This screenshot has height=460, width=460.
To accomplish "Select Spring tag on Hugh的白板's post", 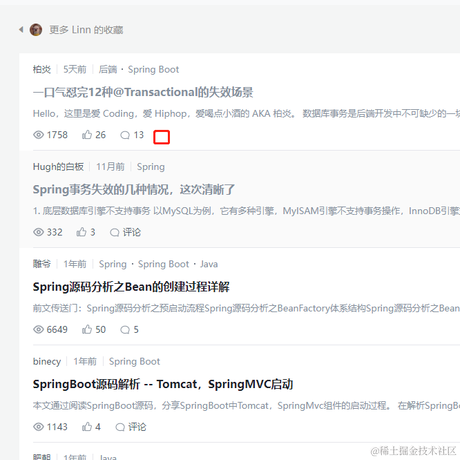I will 151,167.
